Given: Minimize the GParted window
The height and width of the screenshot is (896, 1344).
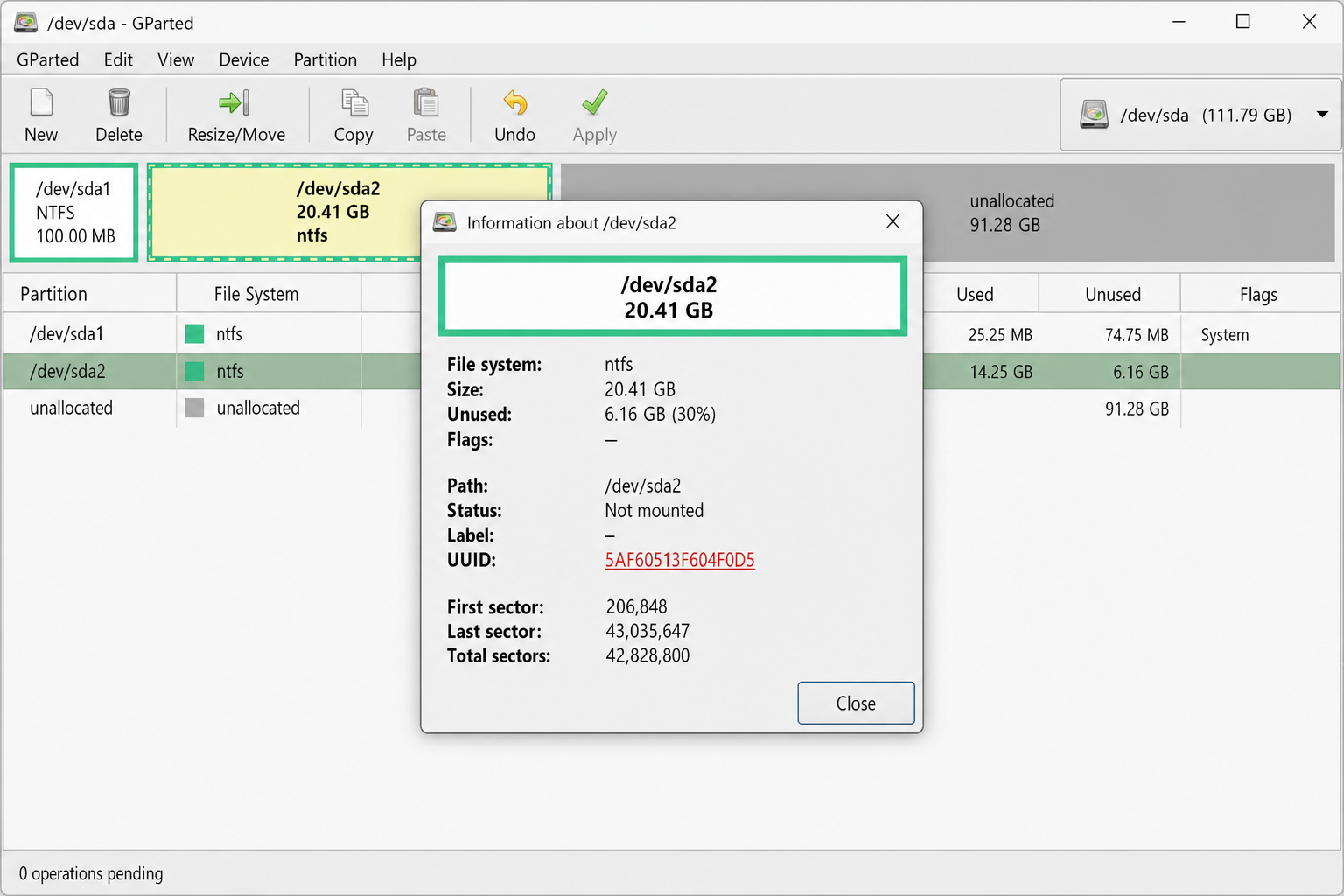Looking at the screenshot, I should click(x=1179, y=22).
